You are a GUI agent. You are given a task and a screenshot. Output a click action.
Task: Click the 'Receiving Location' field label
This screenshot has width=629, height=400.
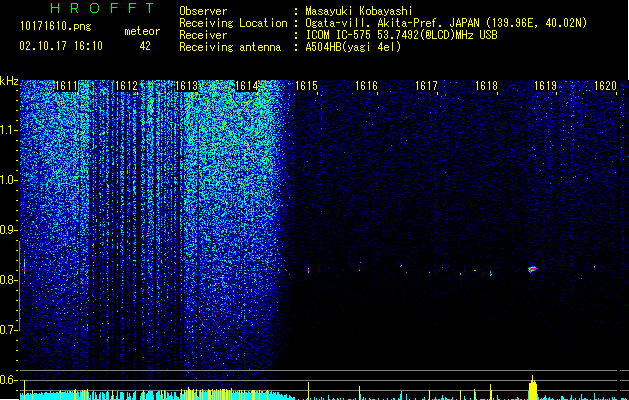[233, 23]
